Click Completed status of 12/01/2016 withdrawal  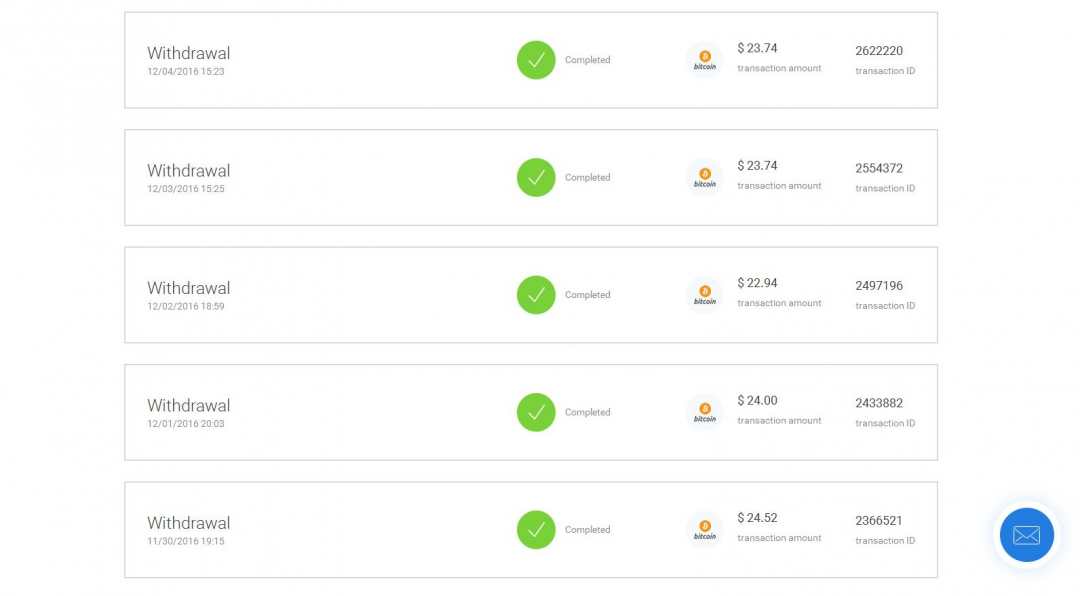588,412
